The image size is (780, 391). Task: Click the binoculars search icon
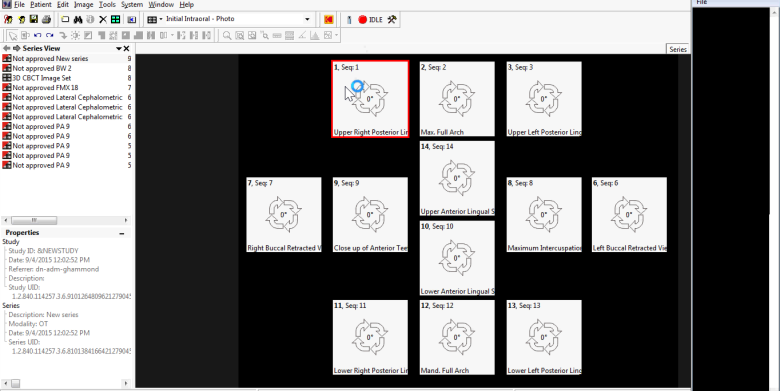78,19
